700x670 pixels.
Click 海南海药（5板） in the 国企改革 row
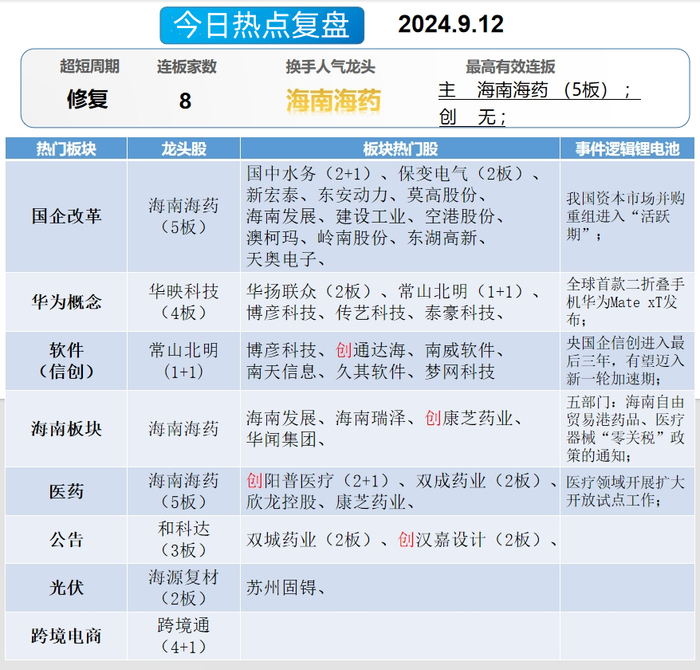(x=183, y=216)
